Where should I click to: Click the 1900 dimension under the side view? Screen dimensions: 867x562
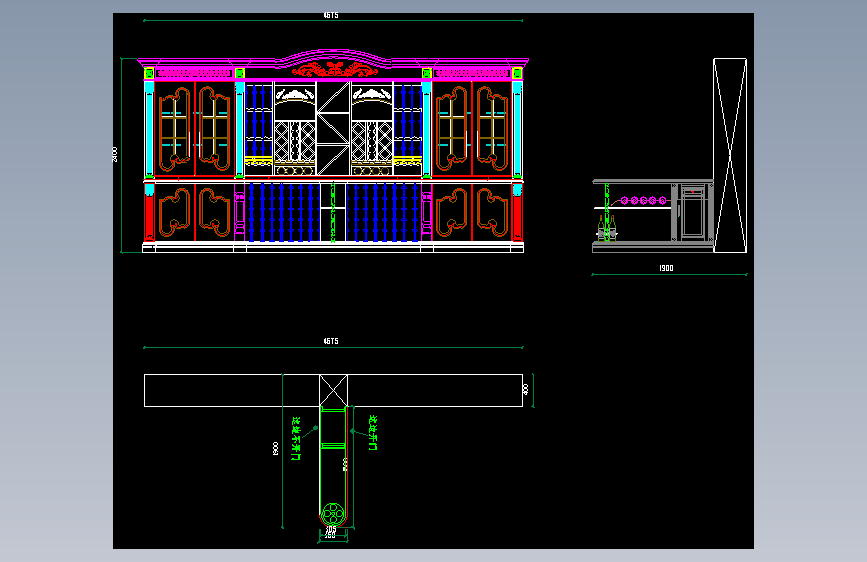pyautogui.click(x=666, y=268)
